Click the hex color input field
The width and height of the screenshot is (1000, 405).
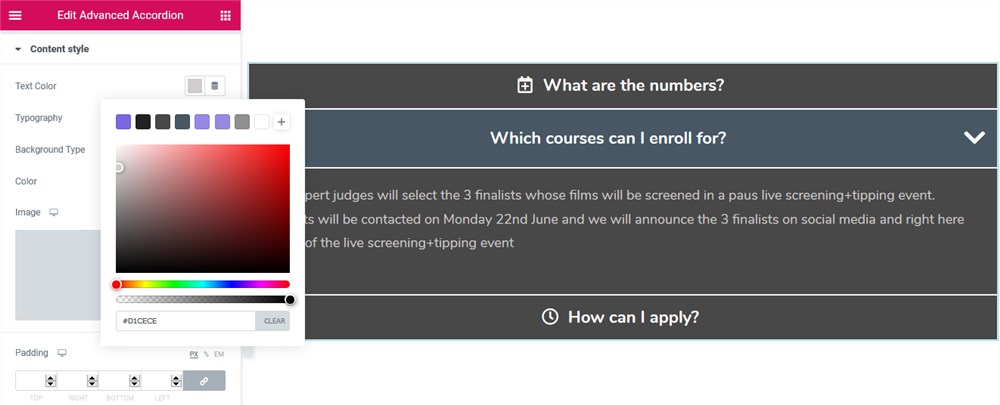coord(186,321)
